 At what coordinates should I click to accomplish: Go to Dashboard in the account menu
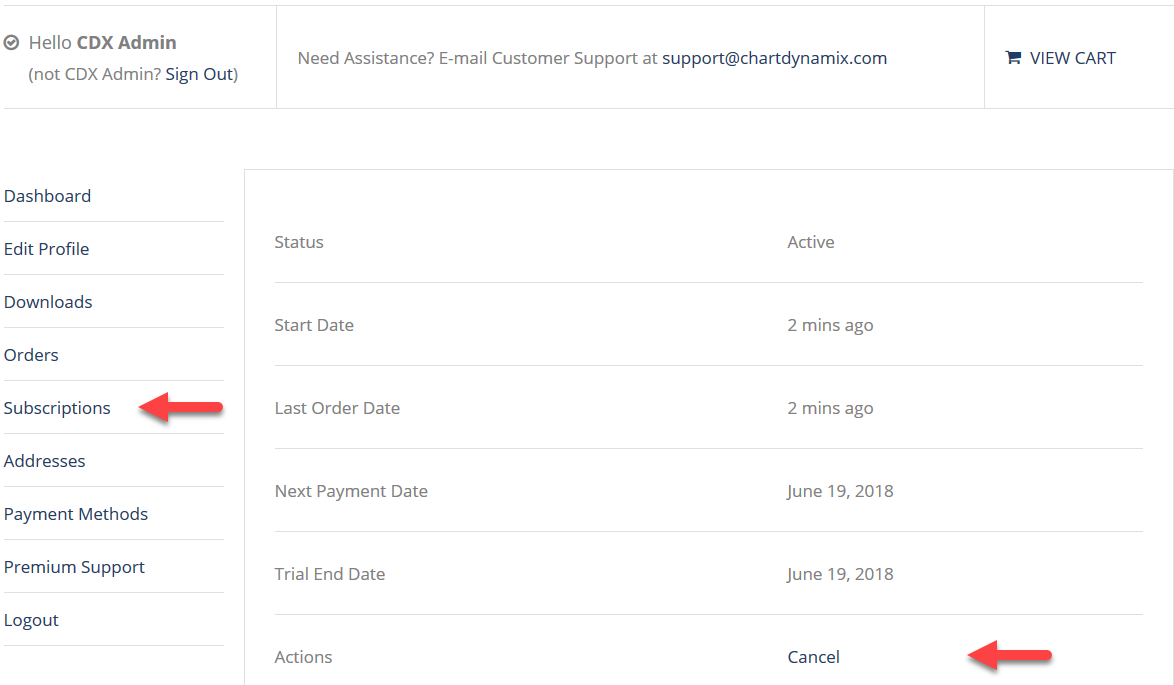[47, 196]
